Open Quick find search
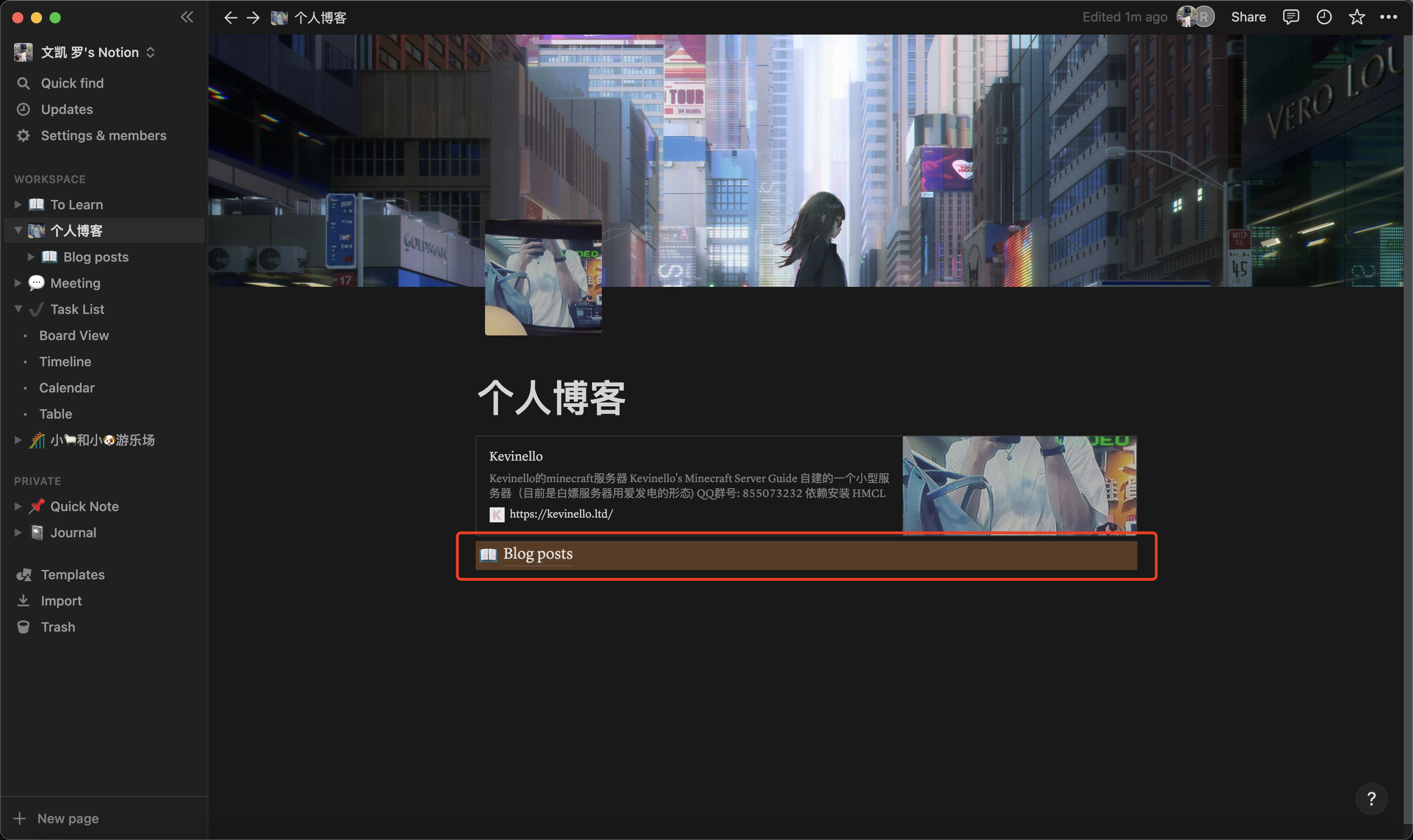 pos(72,83)
